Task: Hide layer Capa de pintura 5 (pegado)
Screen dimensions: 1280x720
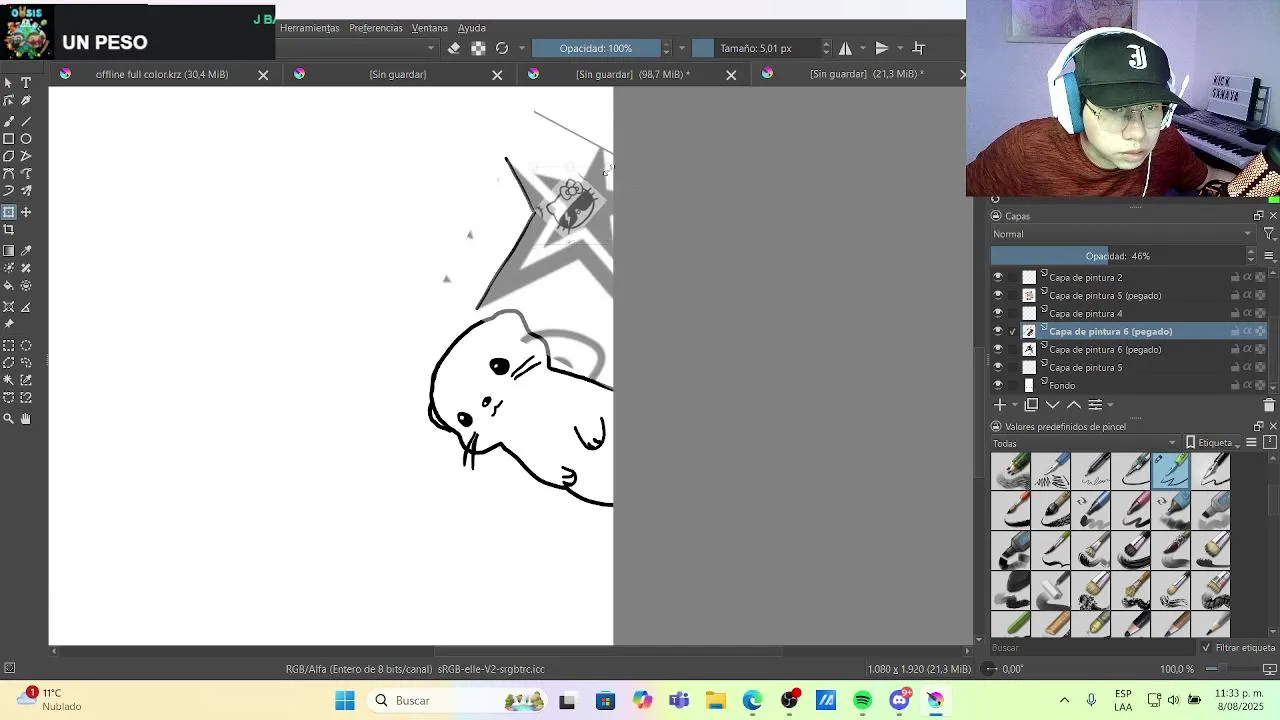Action: point(997,296)
